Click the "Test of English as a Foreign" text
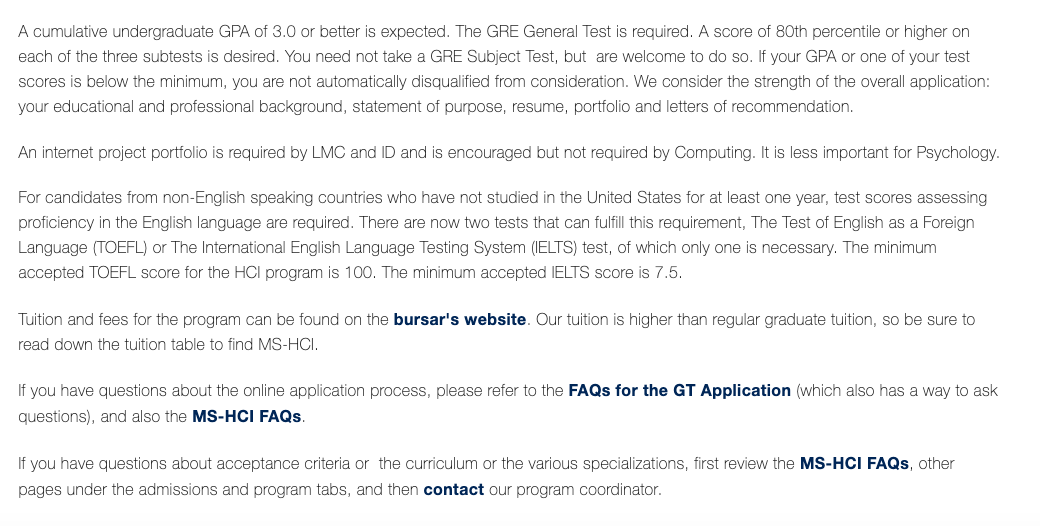The height and width of the screenshot is (526, 1040). point(848,223)
